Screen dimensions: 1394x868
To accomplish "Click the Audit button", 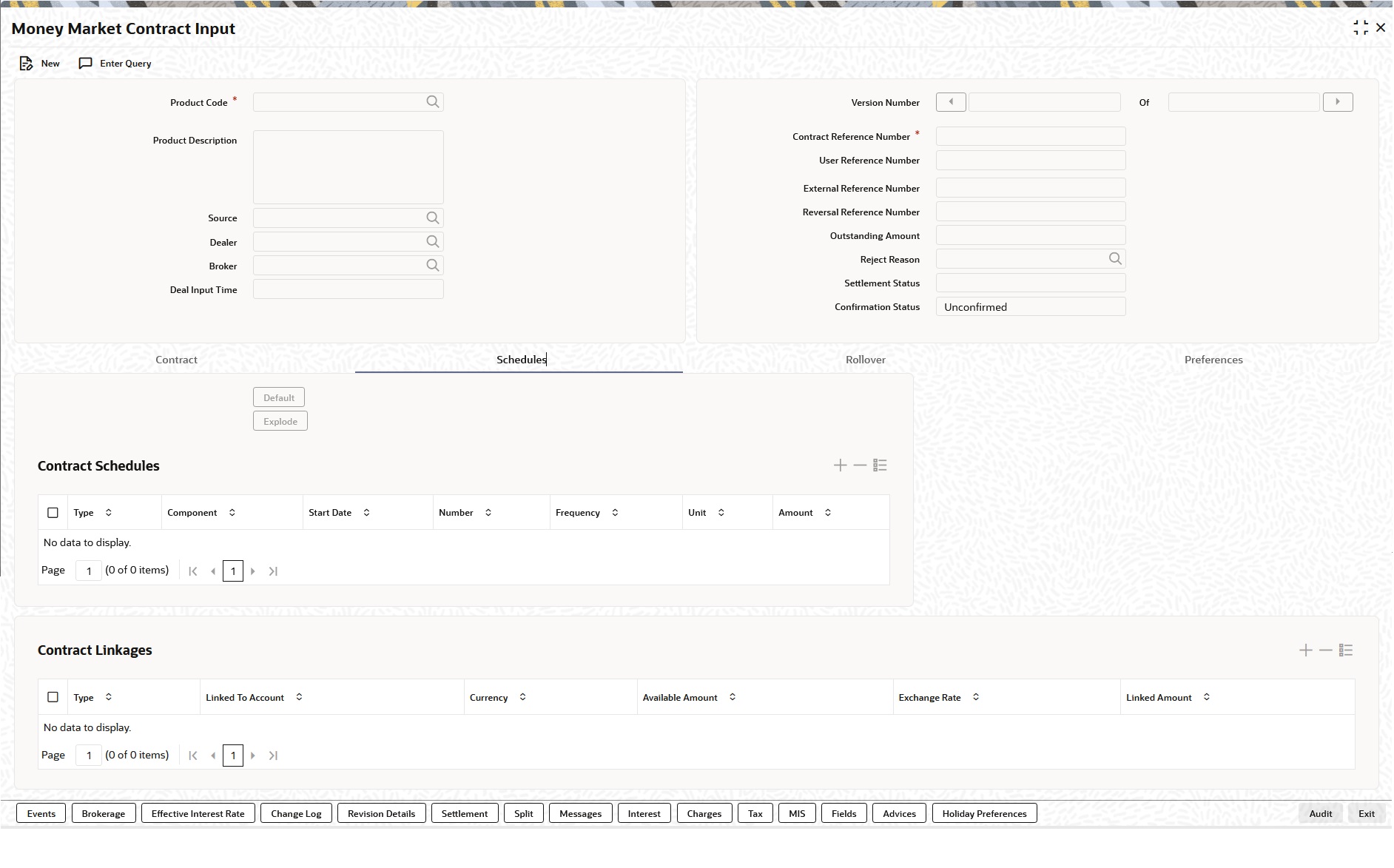I will (x=1321, y=813).
